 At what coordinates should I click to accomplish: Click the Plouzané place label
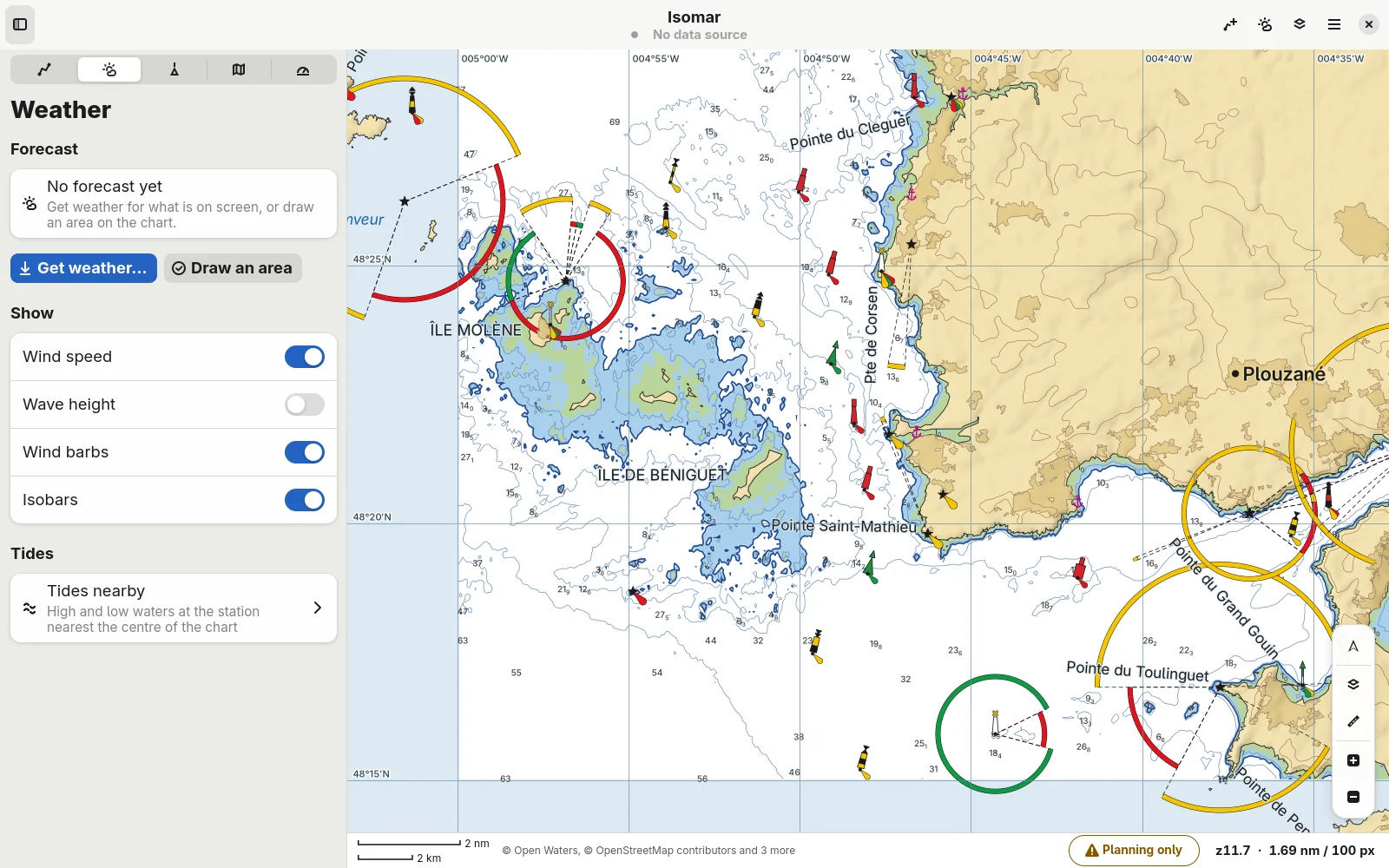[x=1284, y=374]
